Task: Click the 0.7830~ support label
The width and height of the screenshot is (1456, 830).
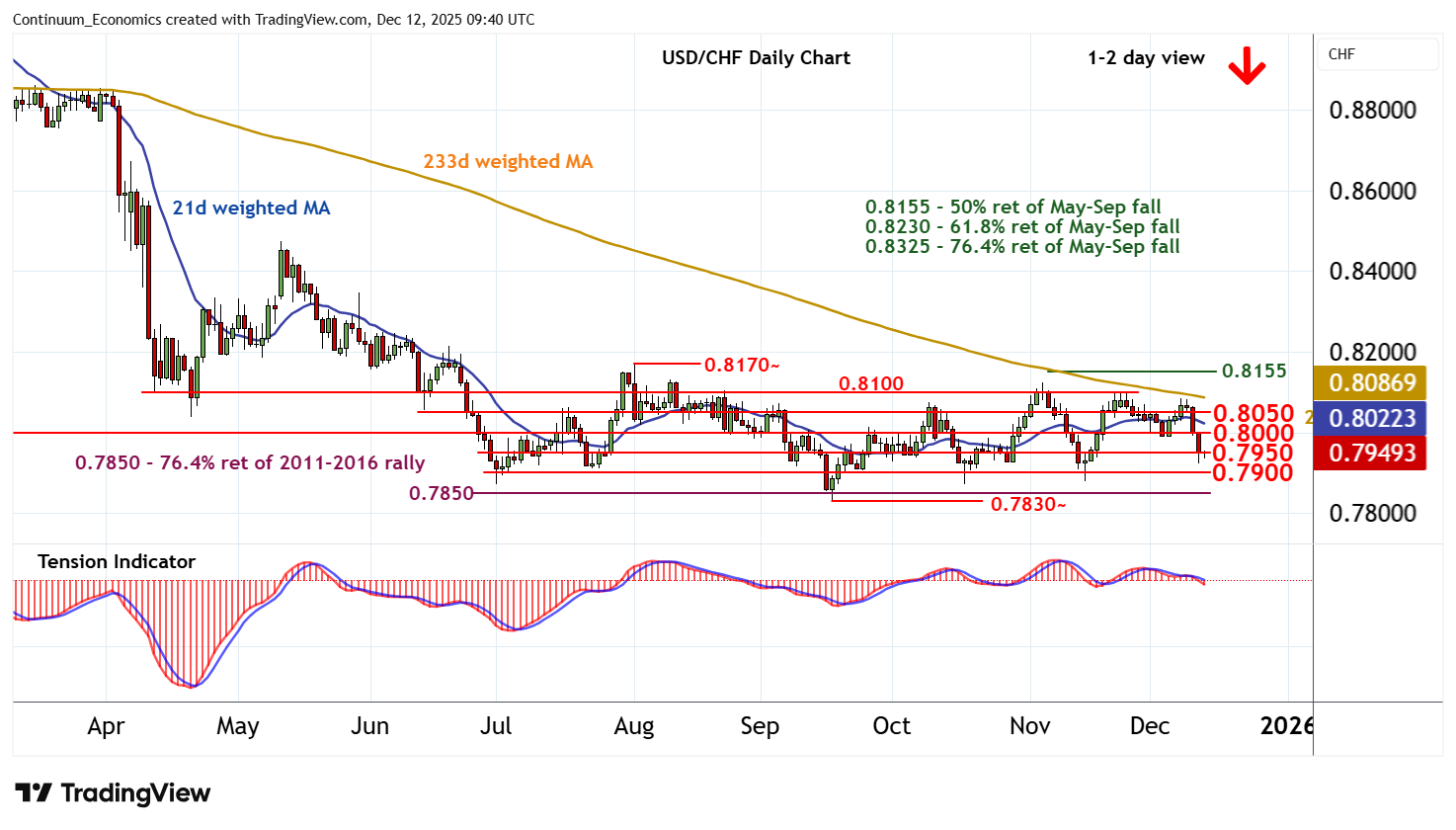Action: (x=1028, y=504)
